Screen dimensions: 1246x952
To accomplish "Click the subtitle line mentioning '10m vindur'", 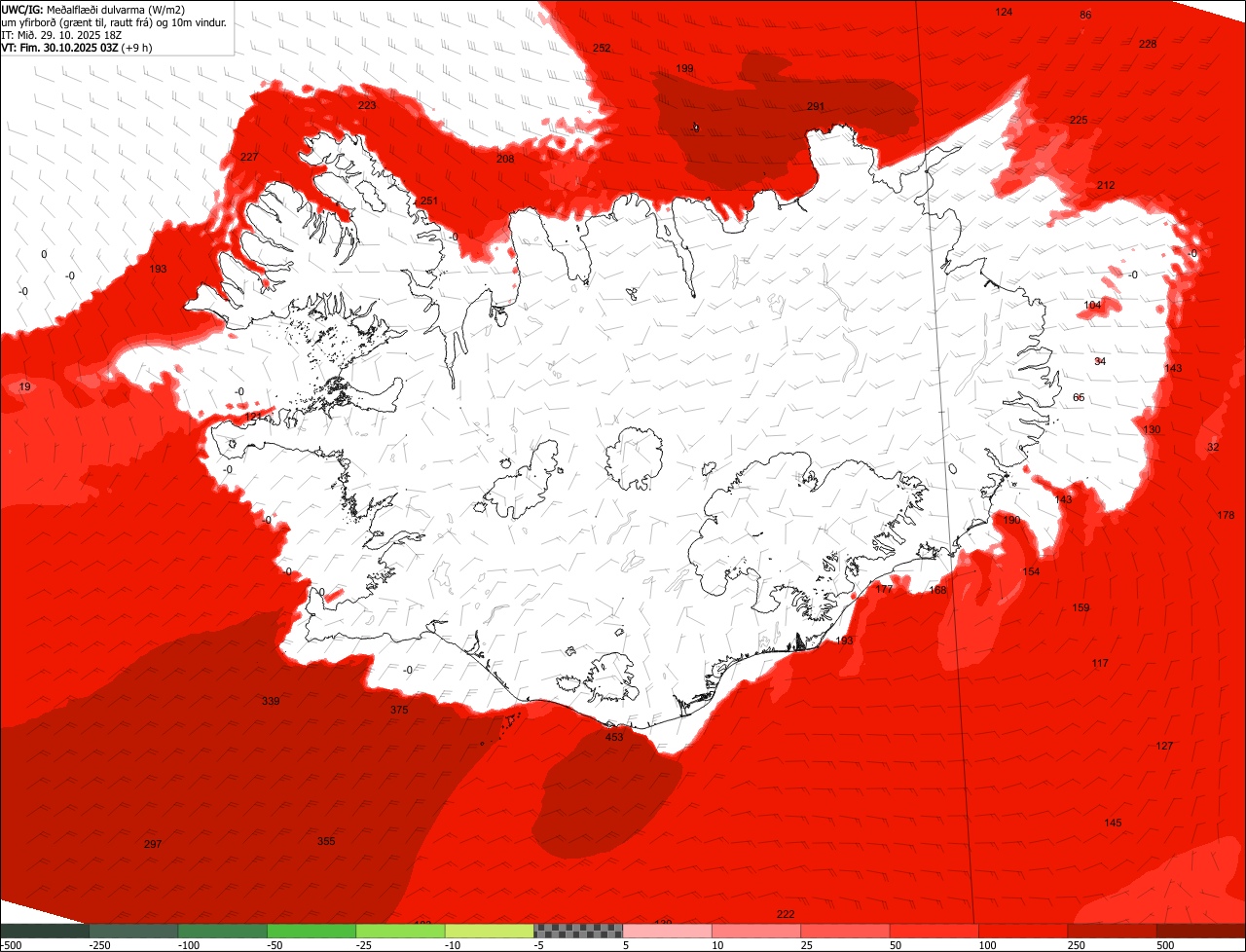I will (x=114, y=21).
